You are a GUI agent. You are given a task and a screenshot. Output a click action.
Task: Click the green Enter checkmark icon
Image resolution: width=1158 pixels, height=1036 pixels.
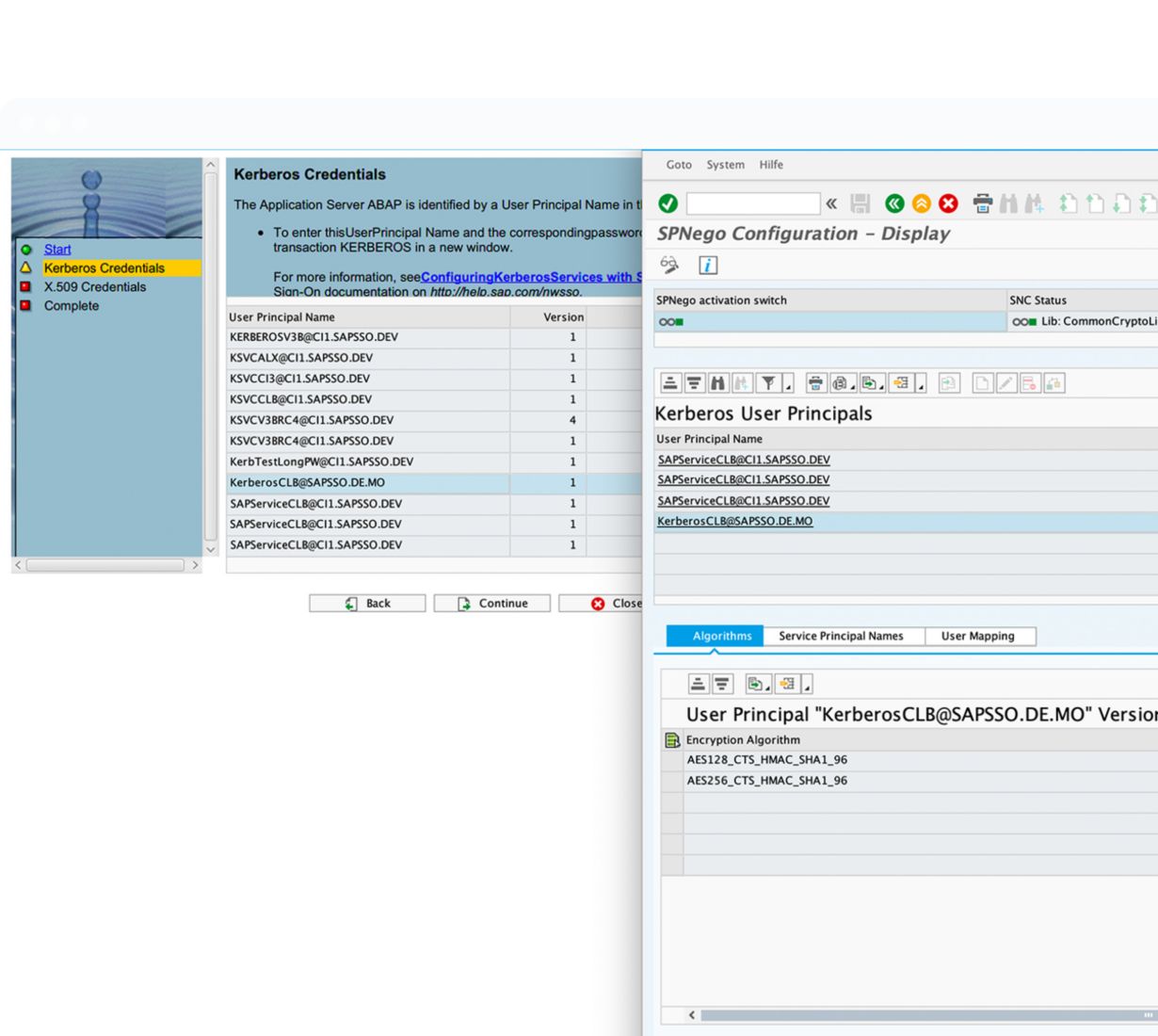point(667,203)
